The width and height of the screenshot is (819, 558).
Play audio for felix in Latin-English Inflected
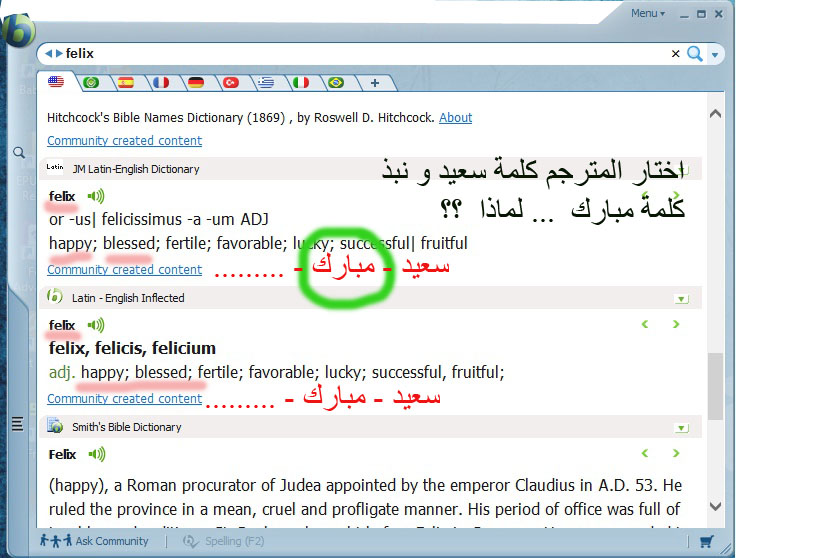tap(96, 325)
